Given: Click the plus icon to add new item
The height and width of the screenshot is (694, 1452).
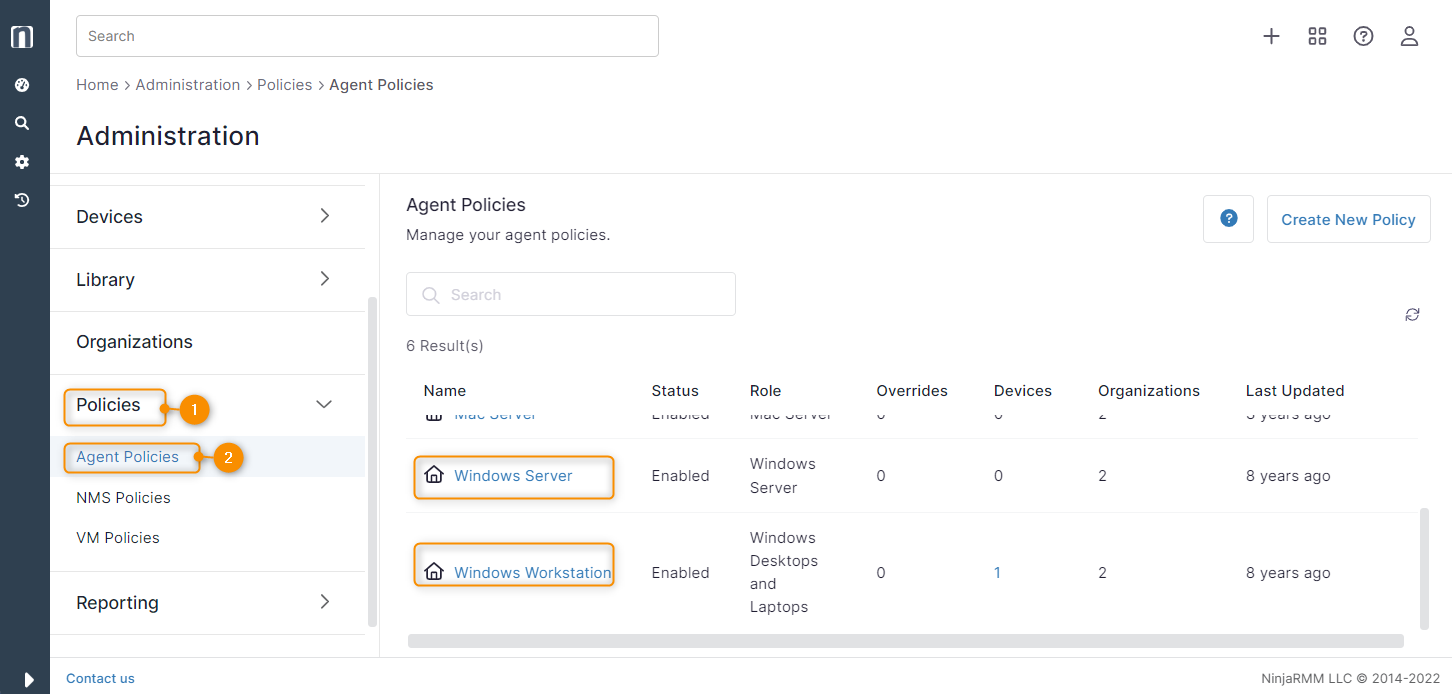Looking at the screenshot, I should click(x=1271, y=36).
